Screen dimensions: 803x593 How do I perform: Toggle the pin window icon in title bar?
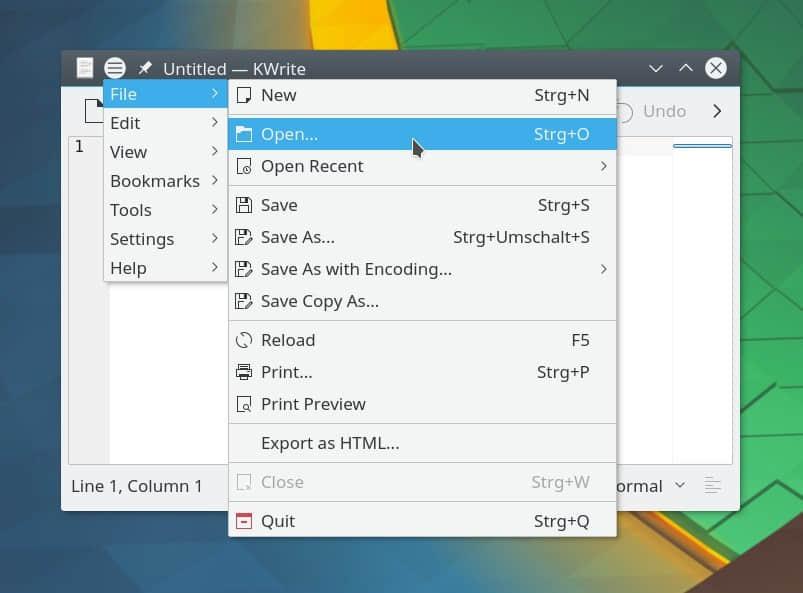(x=145, y=68)
